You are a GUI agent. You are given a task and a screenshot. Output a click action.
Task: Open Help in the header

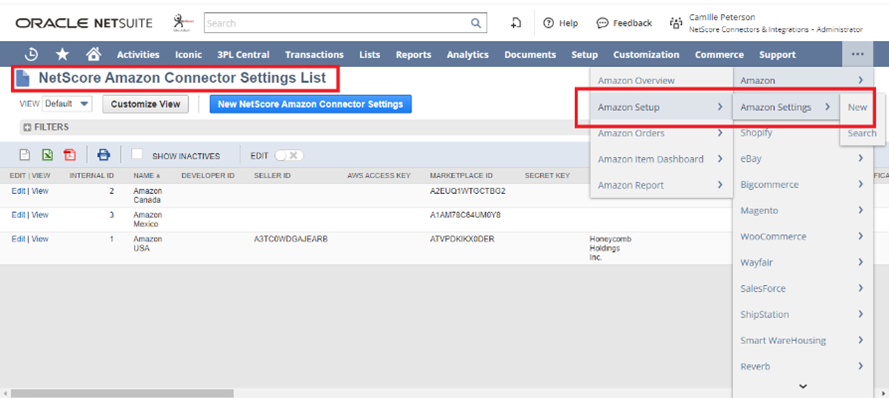(x=561, y=23)
